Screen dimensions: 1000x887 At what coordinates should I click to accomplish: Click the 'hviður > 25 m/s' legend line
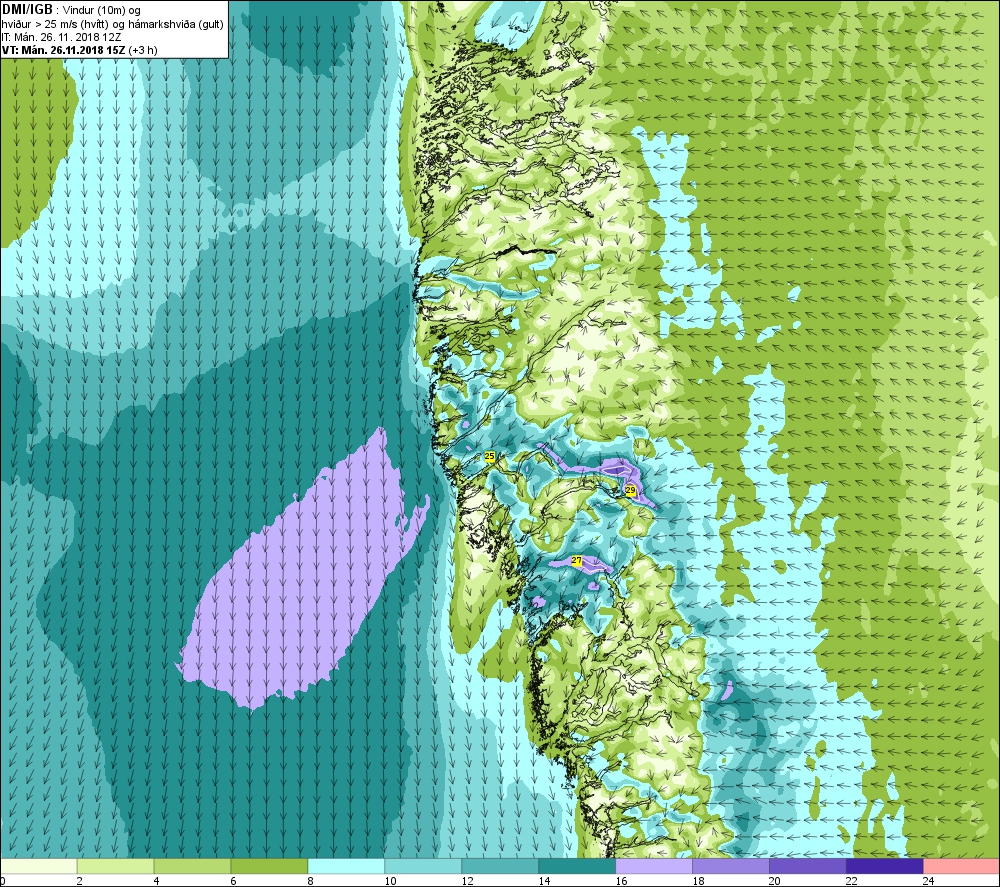(114, 24)
